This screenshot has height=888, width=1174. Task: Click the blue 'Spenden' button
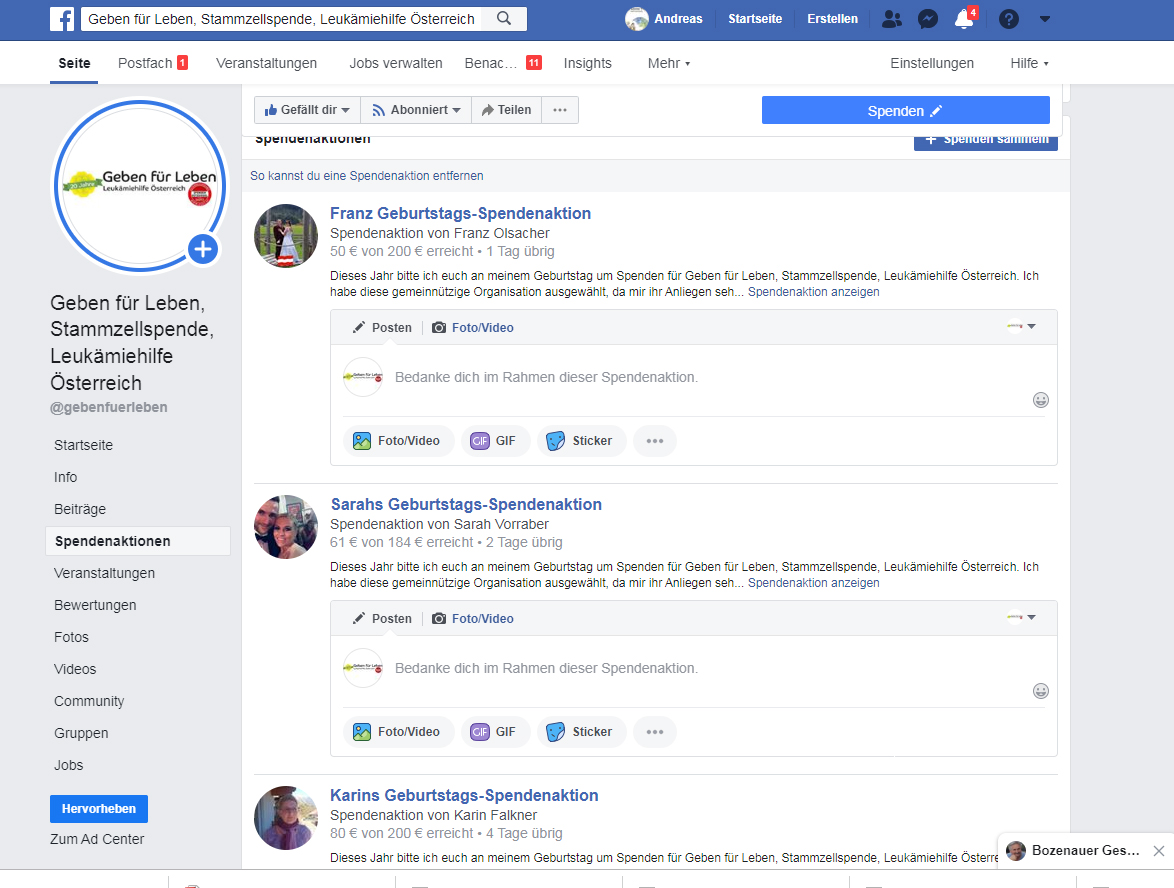[905, 110]
